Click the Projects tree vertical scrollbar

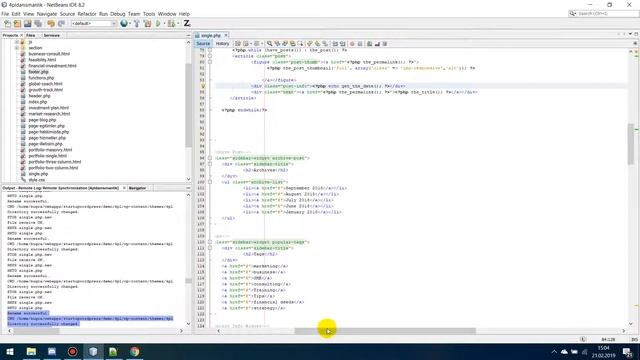(x=188, y=105)
